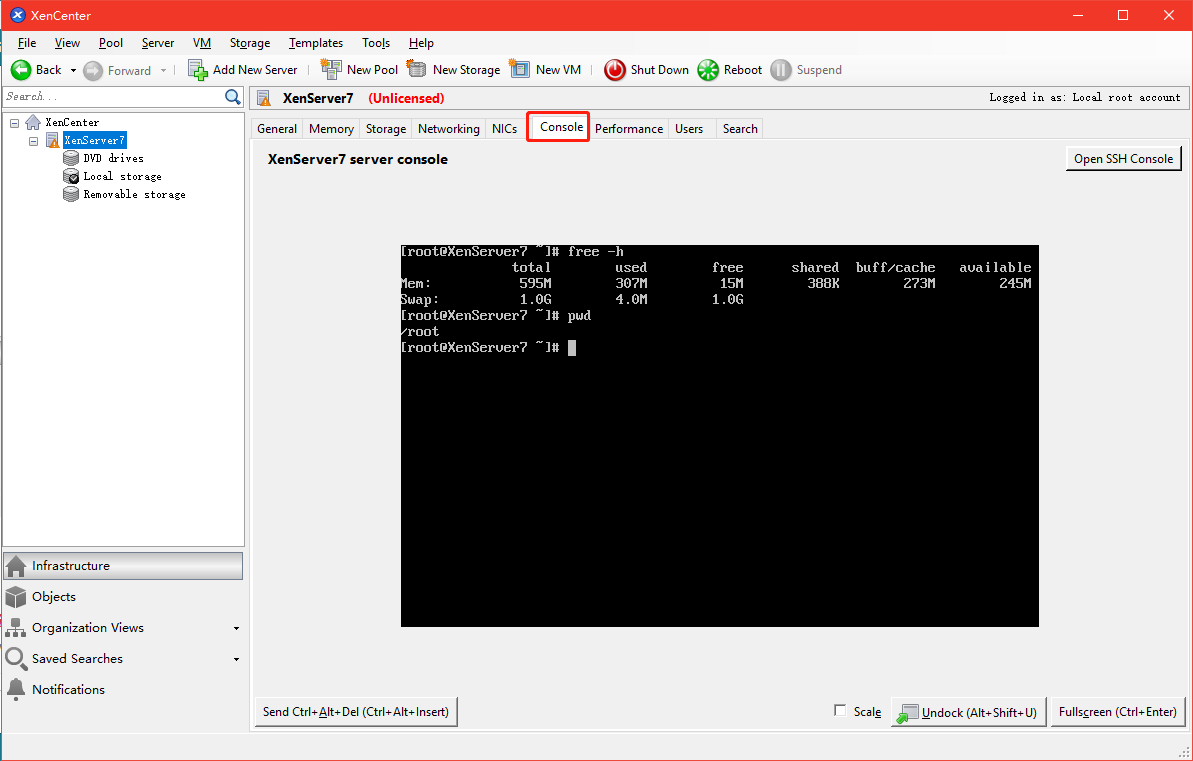Open the Back history dropdown arrow

(x=74, y=71)
